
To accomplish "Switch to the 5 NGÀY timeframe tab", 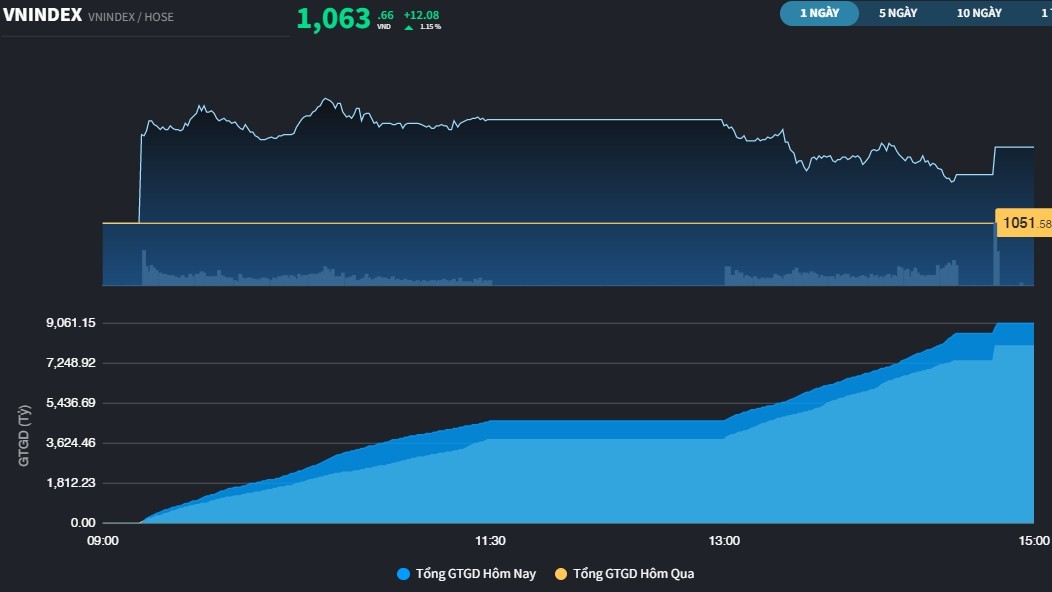I will click(898, 13).
